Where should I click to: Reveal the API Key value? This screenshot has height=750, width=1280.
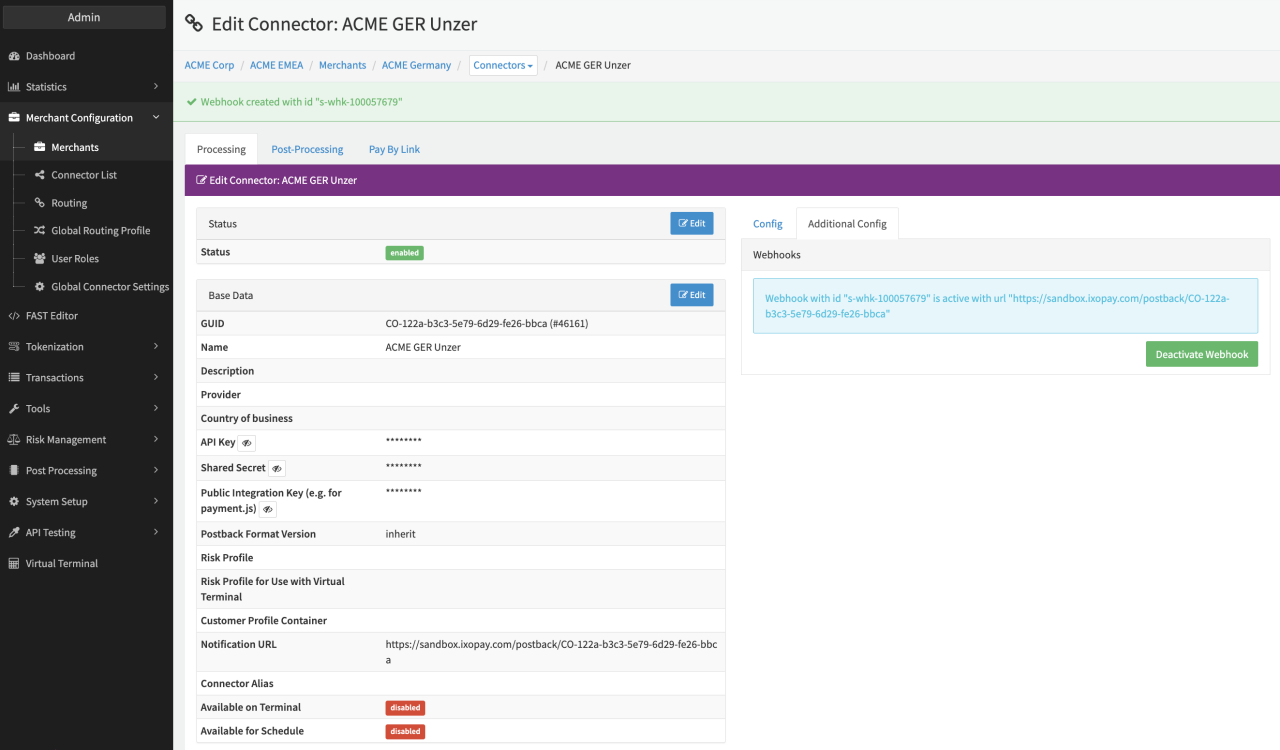246,442
